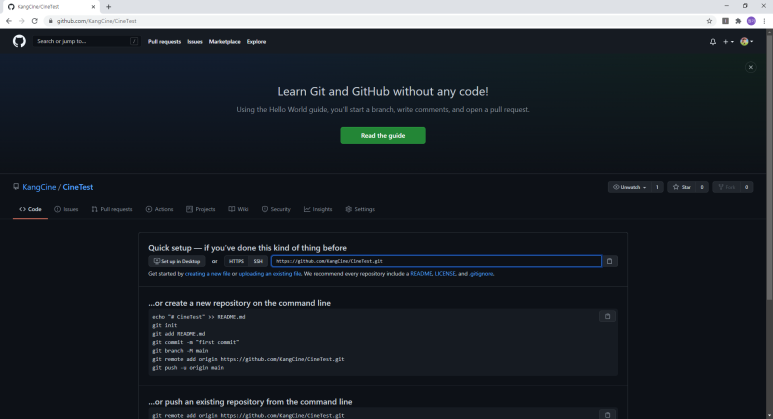Open the reading list icon in toolbar
The width and height of the screenshot is (773, 419).
pos(725,21)
